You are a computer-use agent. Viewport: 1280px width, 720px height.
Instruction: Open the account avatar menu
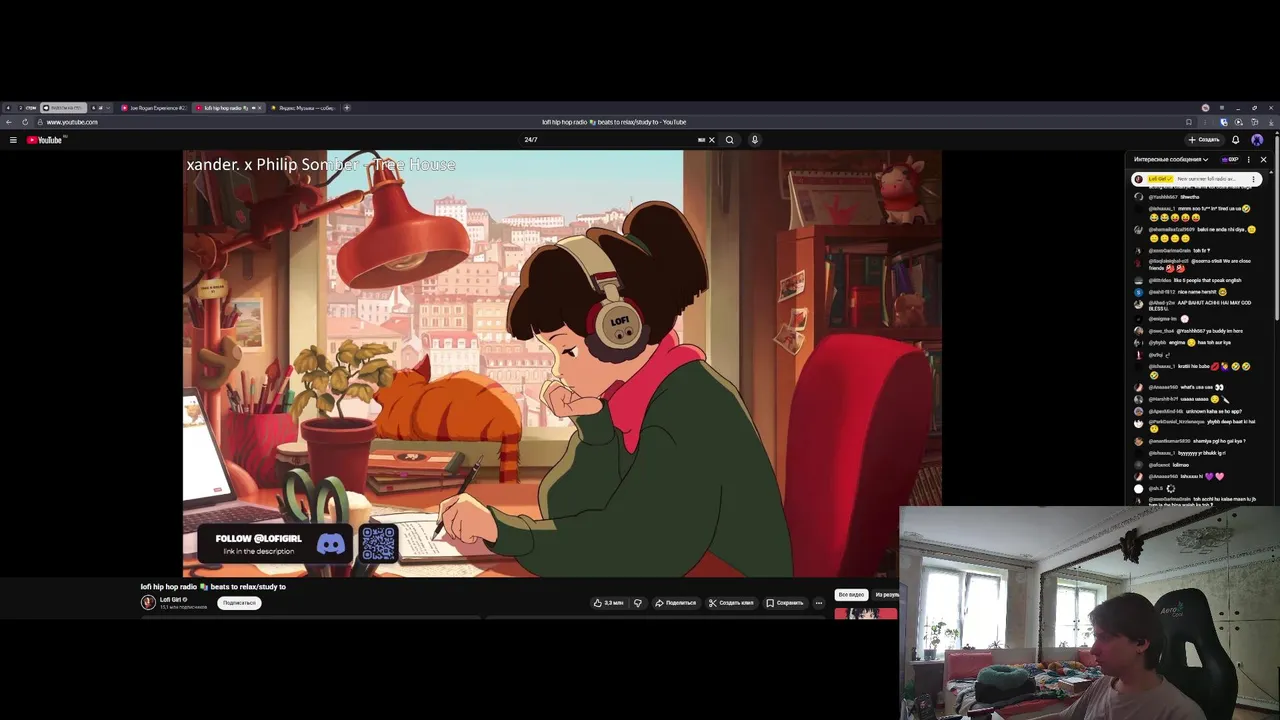1257,140
